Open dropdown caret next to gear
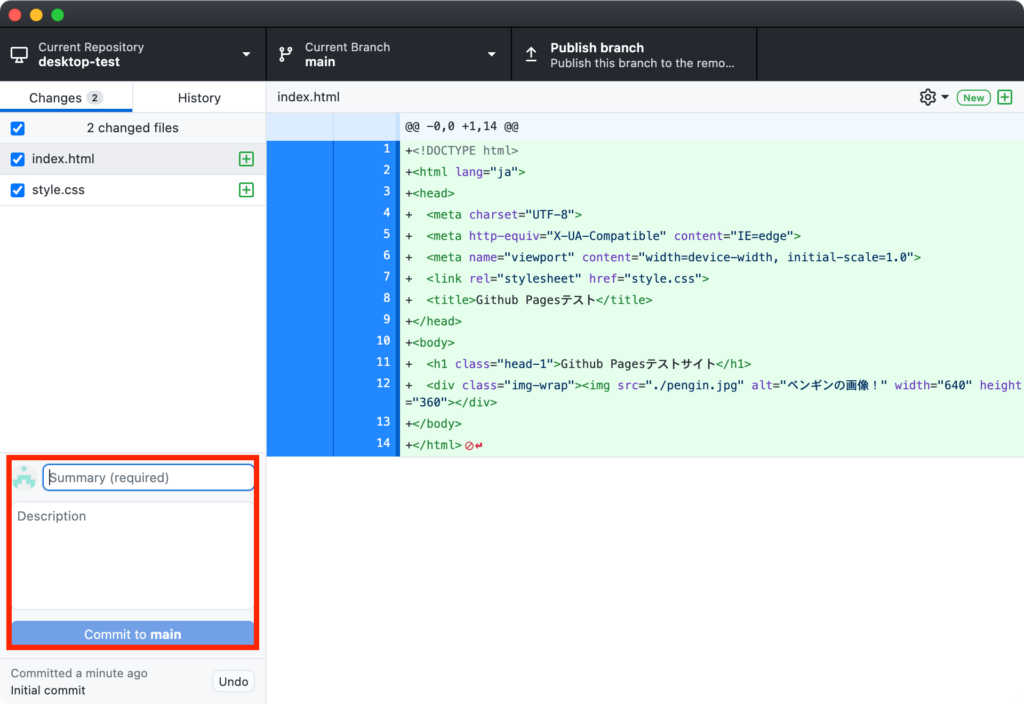The width and height of the screenshot is (1024, 704). [x=945, y=97]
